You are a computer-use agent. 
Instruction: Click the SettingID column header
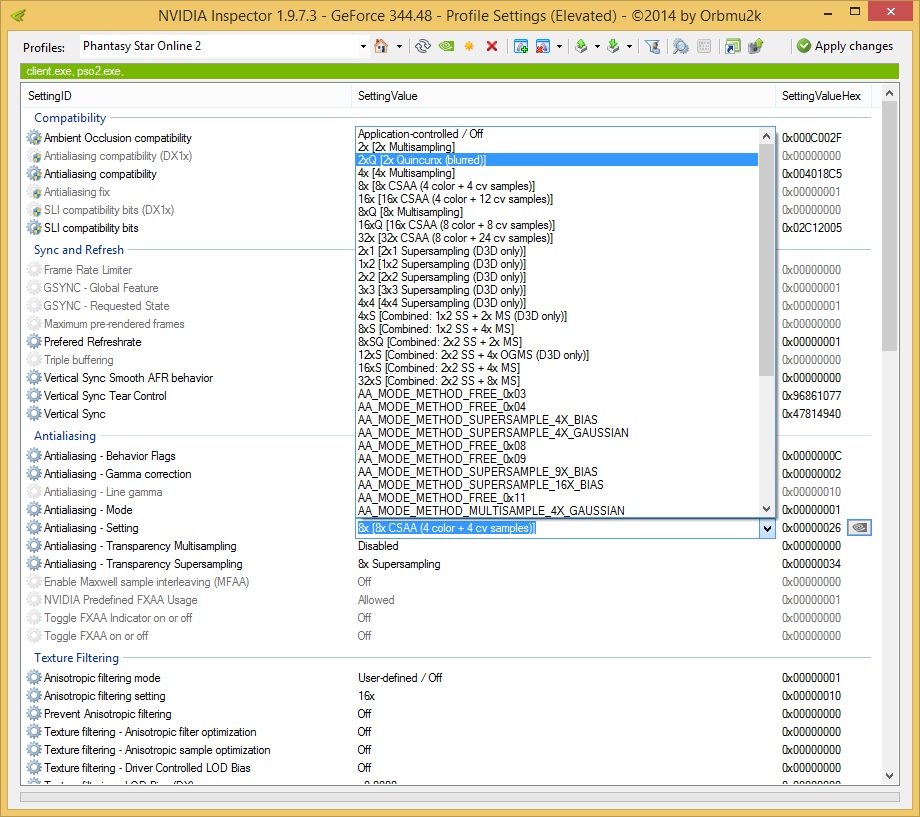tap(187, 96)
